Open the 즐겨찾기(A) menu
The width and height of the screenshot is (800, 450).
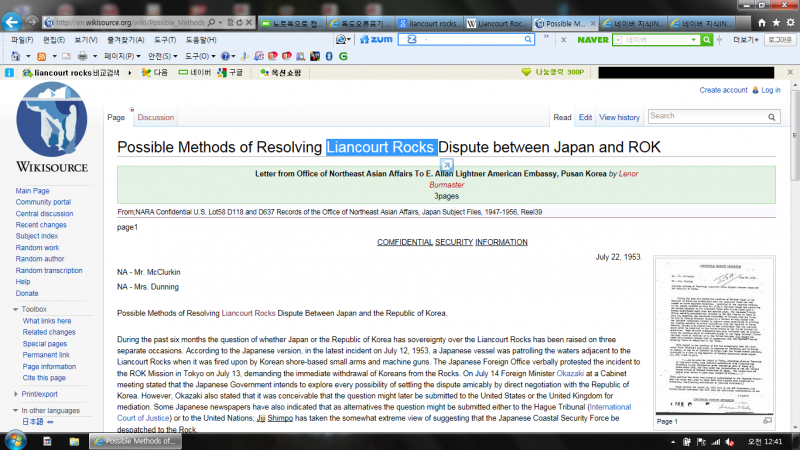119,39
